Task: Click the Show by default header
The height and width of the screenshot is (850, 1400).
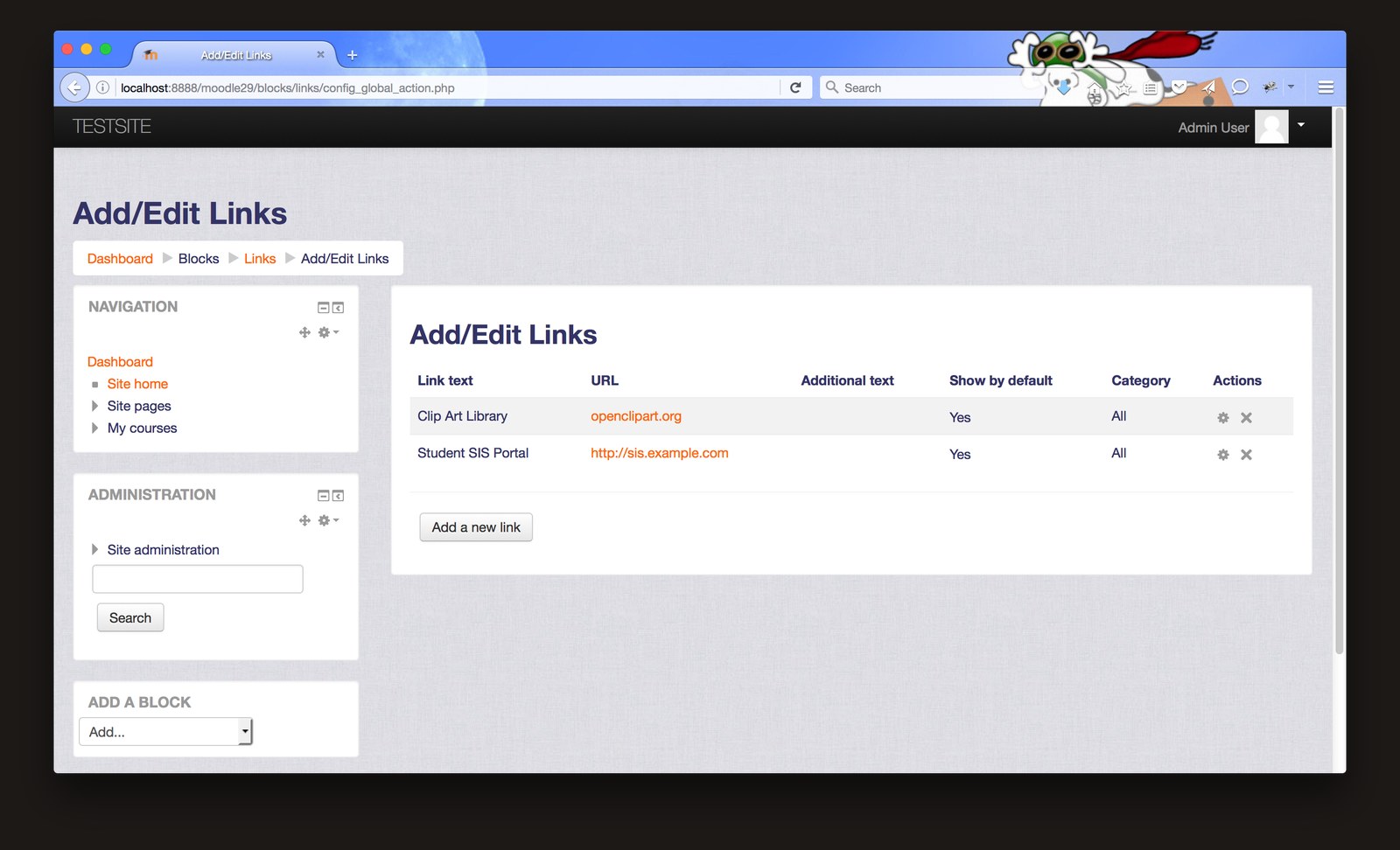Action: [x=1001, y=380]
